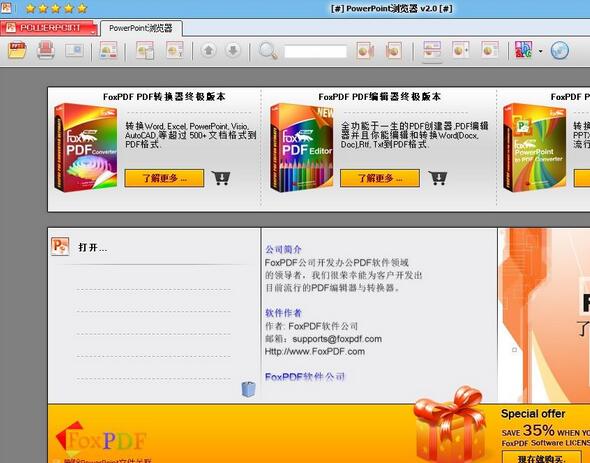Click into the toolbar search text box

click(315, 51)
